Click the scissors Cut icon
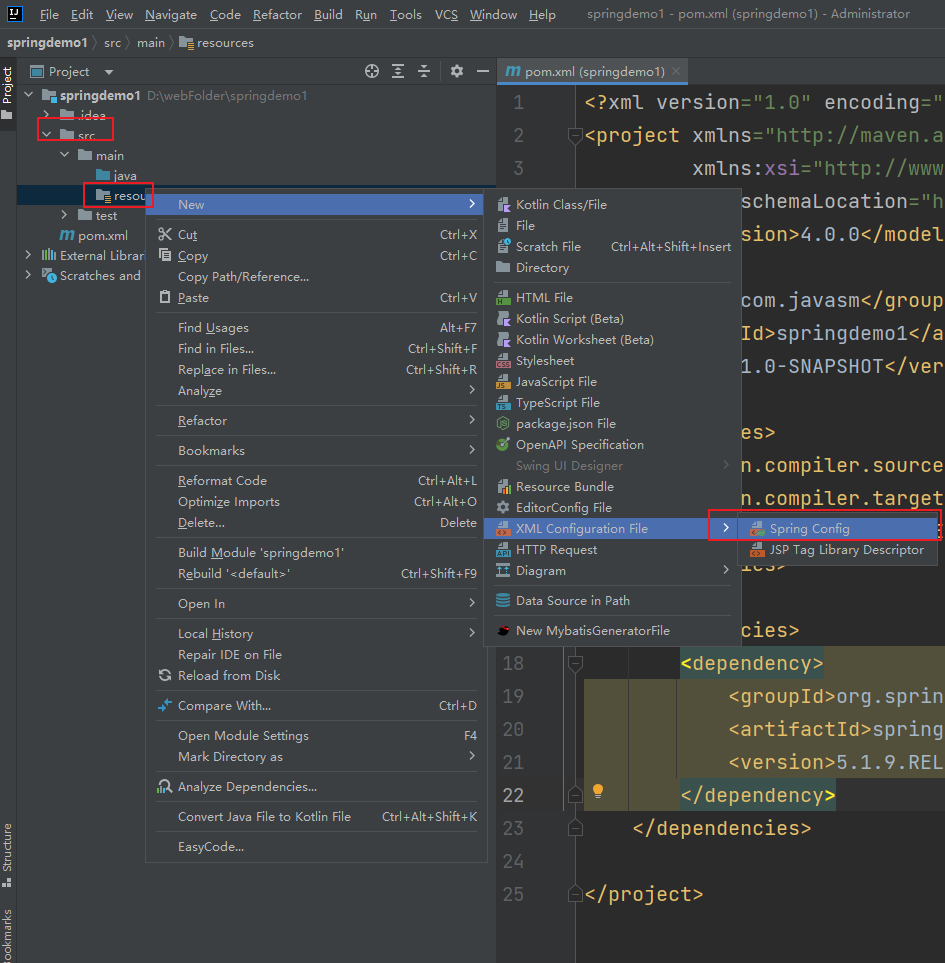The height and width of the screenshot is (963, 945). (x=165, y=234)
